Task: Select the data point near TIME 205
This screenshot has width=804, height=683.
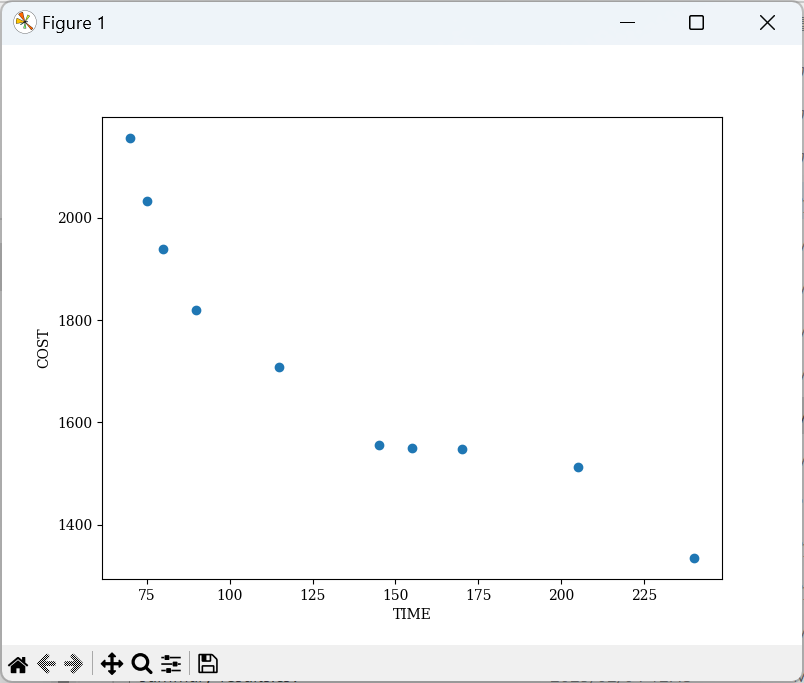Action: pyautogui.click(x=578, y=467)
